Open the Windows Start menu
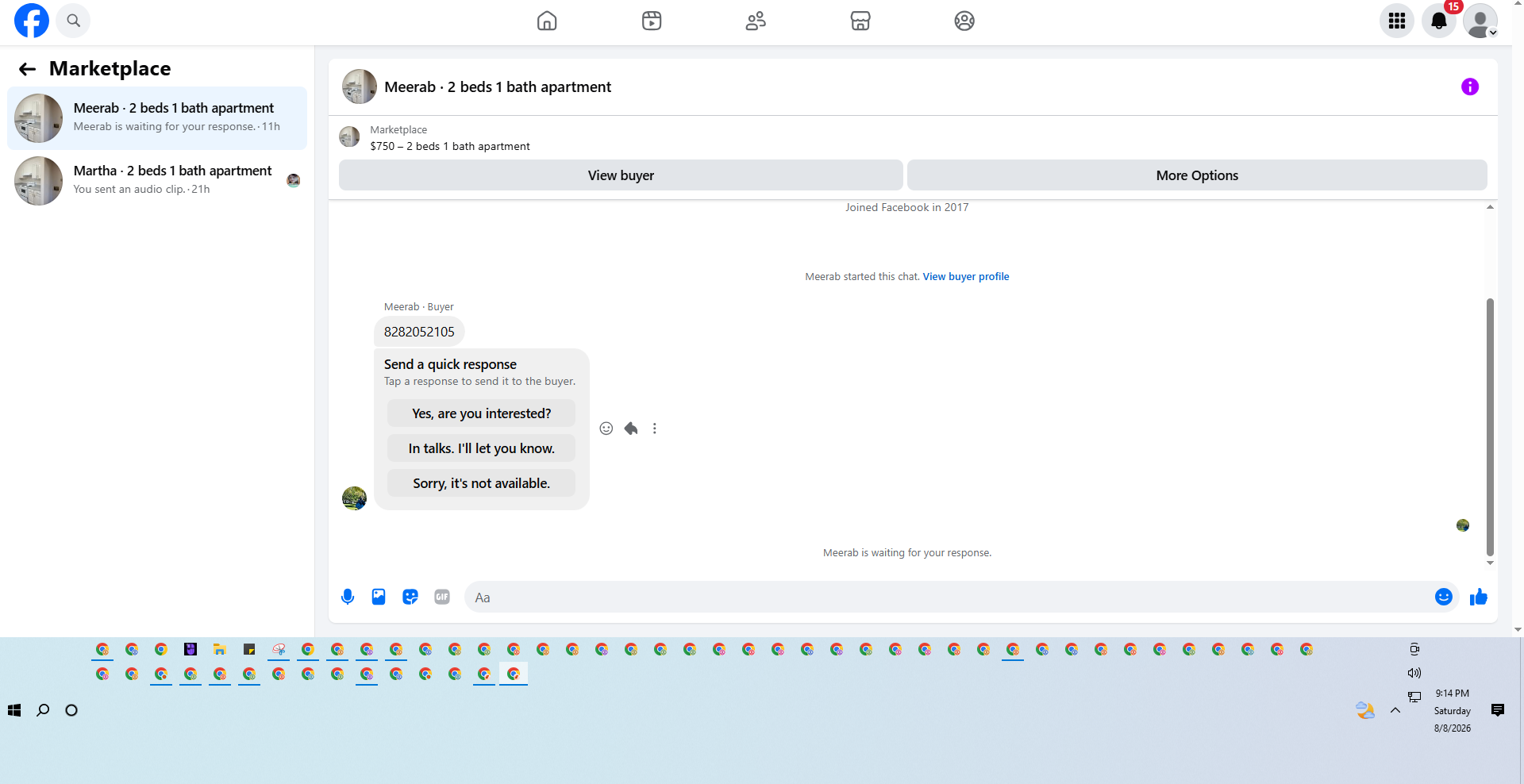This screenshot has width=1524, height=784. 14,710
